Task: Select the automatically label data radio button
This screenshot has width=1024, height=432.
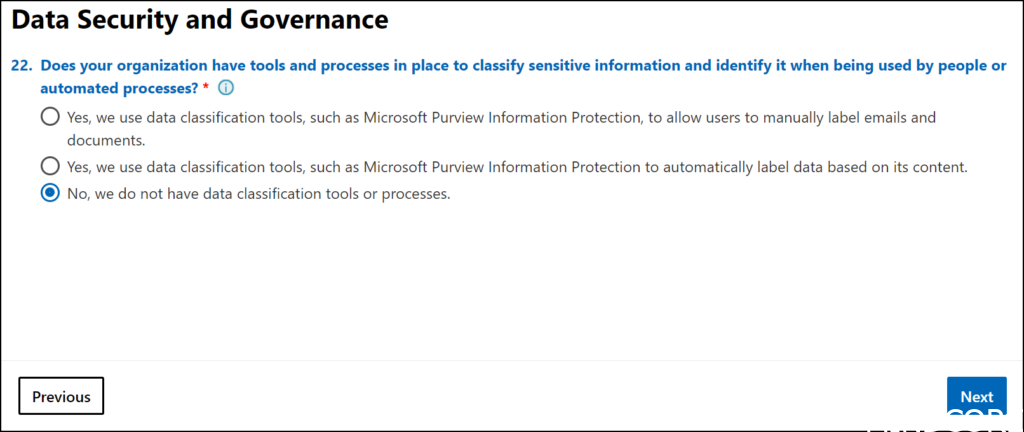Action: coord(50,166)
